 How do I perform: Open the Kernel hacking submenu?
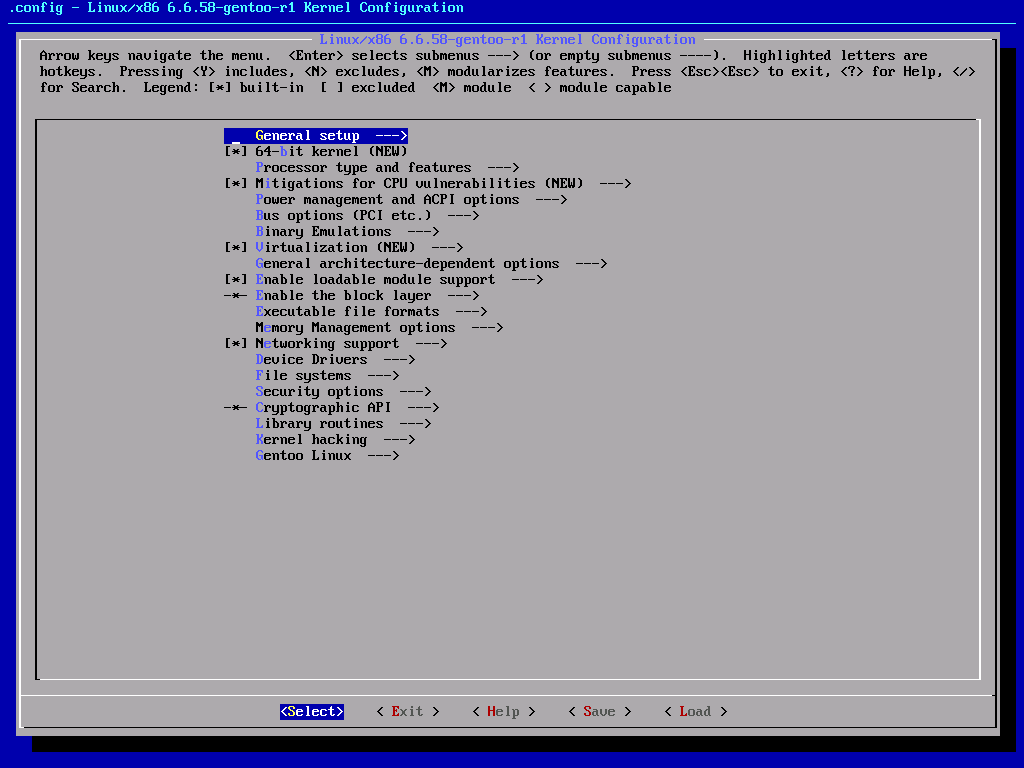point(335,440)
